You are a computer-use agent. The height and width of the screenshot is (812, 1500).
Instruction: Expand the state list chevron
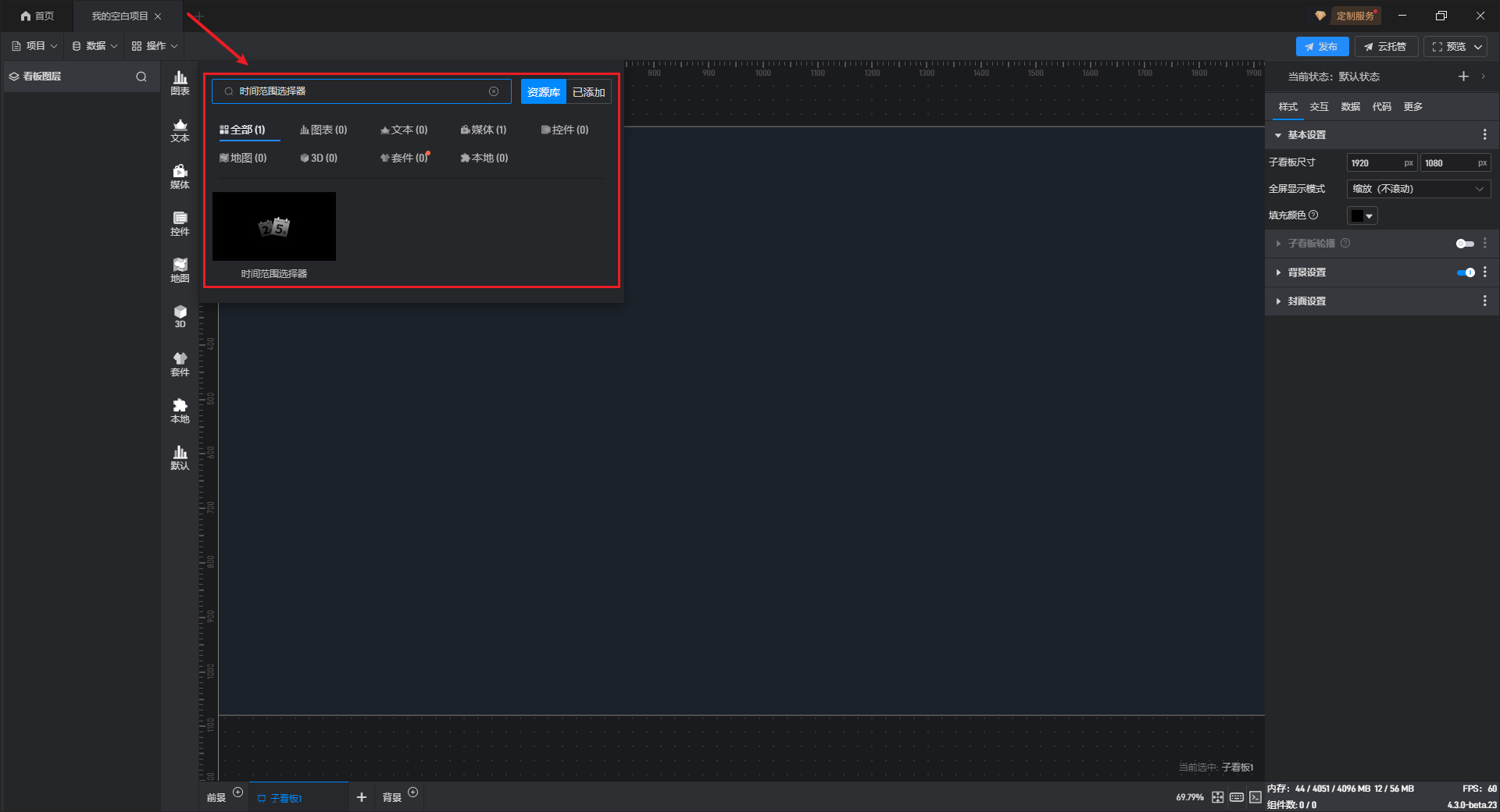click(x=1483, y=77)
